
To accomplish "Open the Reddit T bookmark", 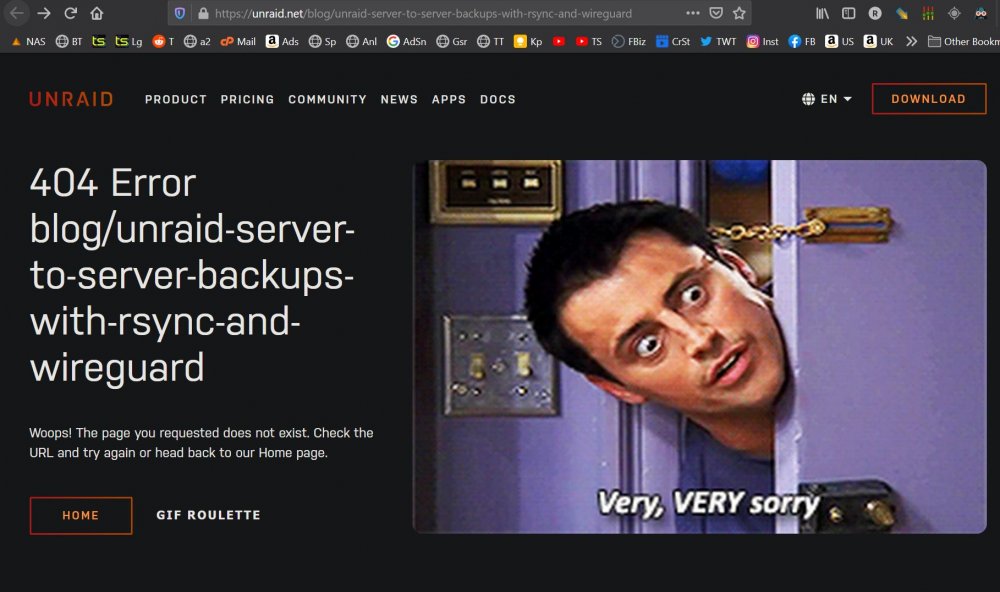I will pos(163,41).
